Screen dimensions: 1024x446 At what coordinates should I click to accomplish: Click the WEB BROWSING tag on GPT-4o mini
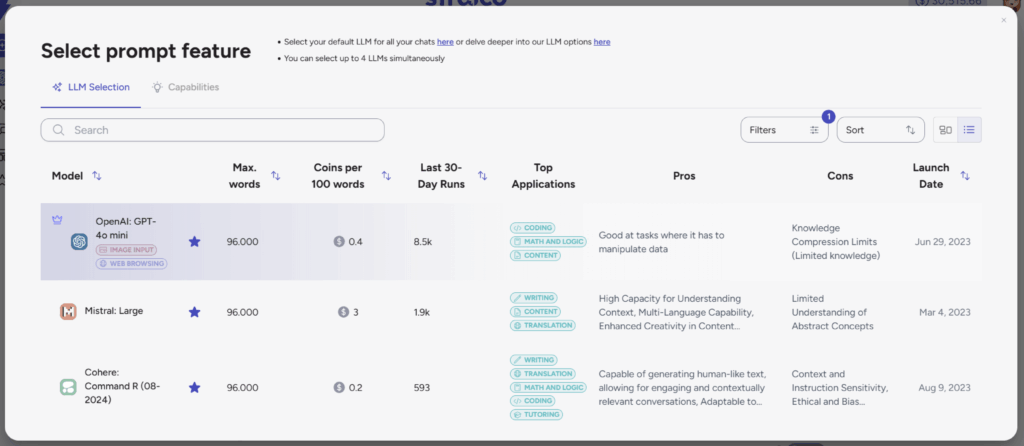[x=131, y=264]
